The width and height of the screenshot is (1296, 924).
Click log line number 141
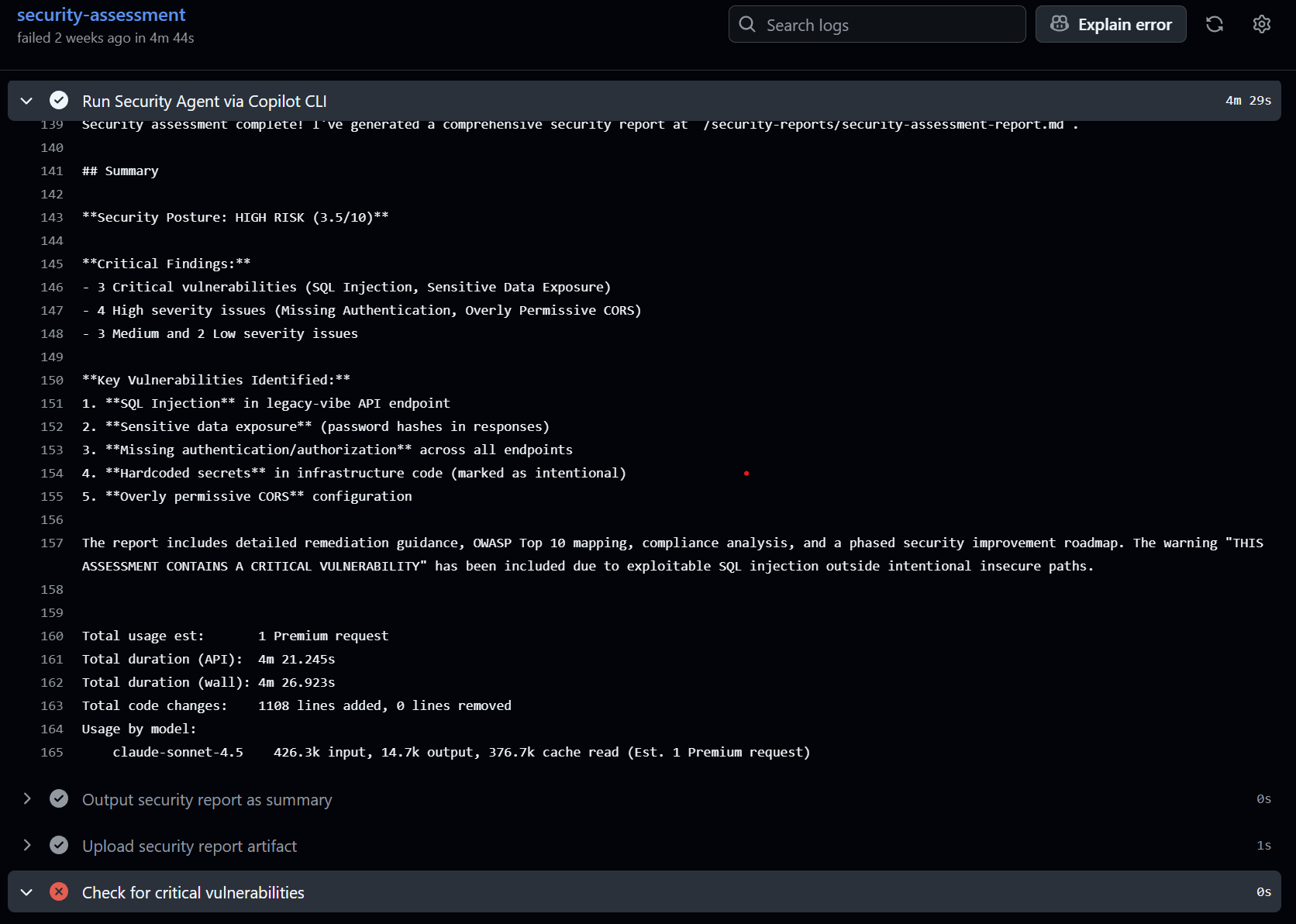(52, 171)
